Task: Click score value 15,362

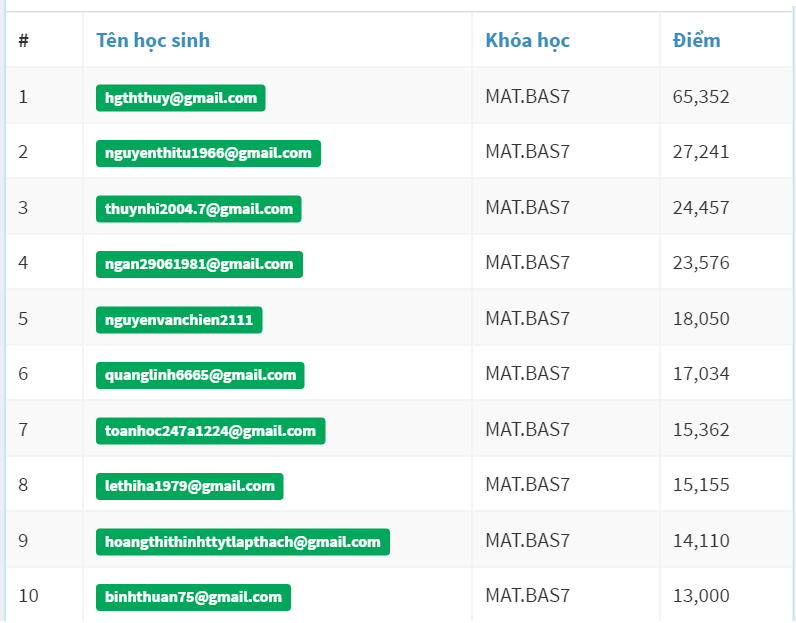Action: pyautogui.click(x=701, y=430)
